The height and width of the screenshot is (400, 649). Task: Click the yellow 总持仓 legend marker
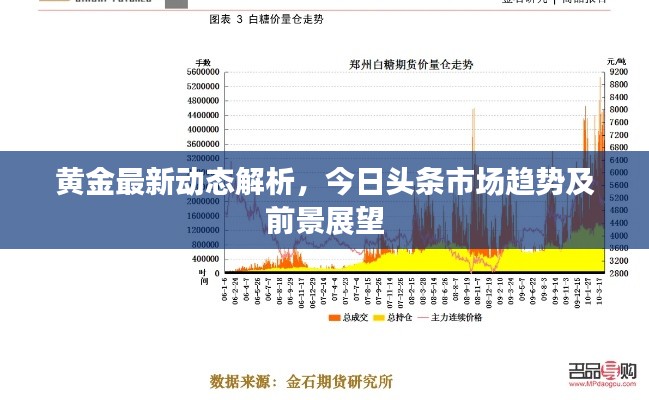click(x=380, y=317)
